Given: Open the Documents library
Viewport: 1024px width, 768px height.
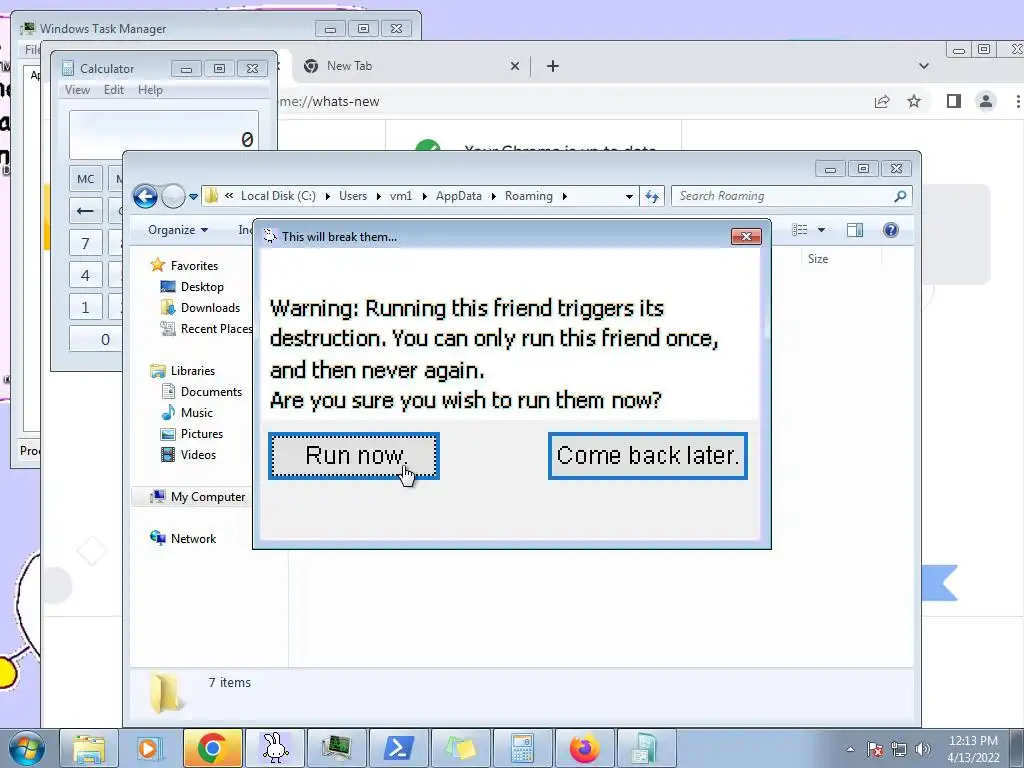Looking at the screenshot, I should click(x=211, y=392).
